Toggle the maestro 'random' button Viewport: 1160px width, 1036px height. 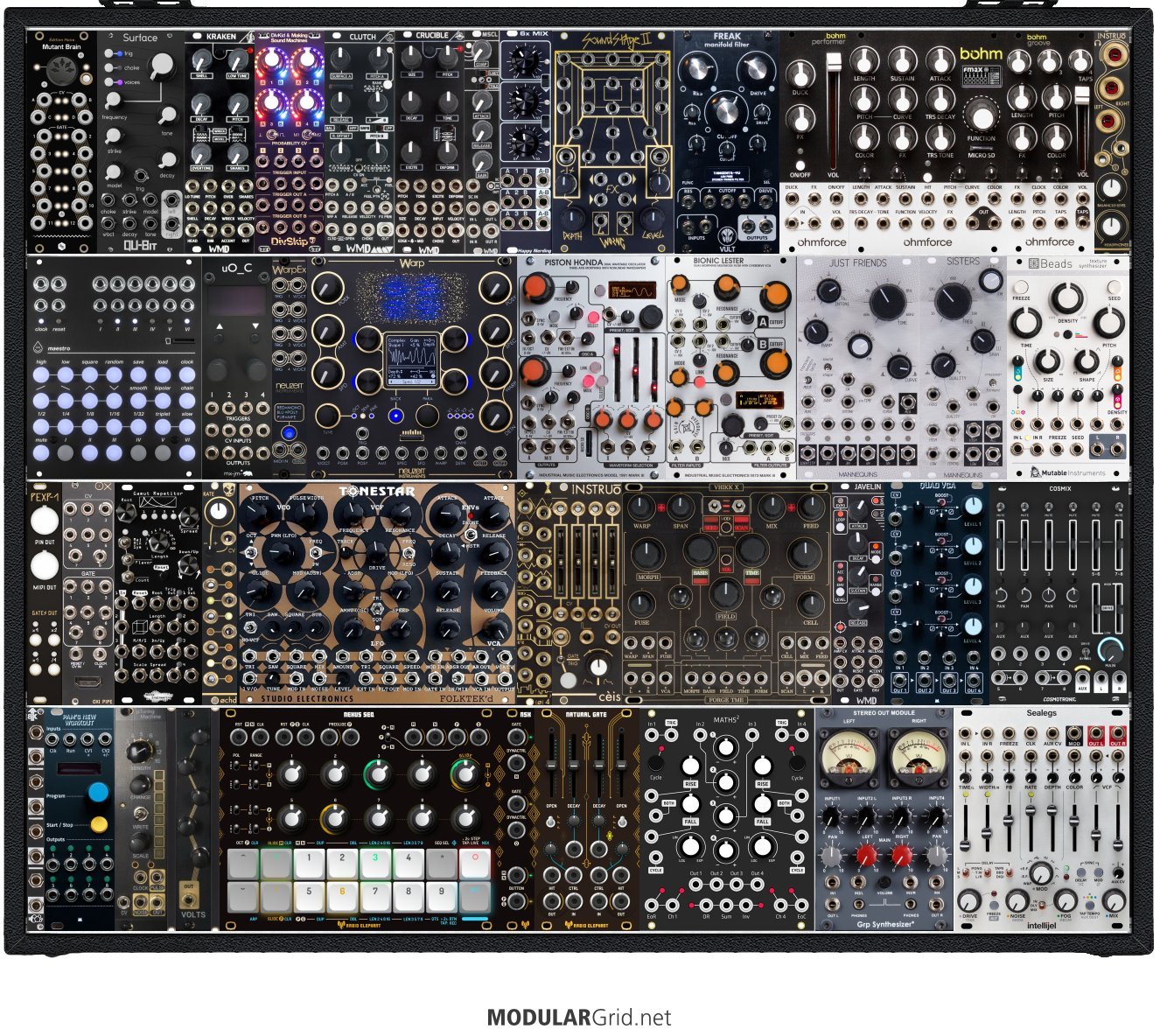click(x=114, y=374)
